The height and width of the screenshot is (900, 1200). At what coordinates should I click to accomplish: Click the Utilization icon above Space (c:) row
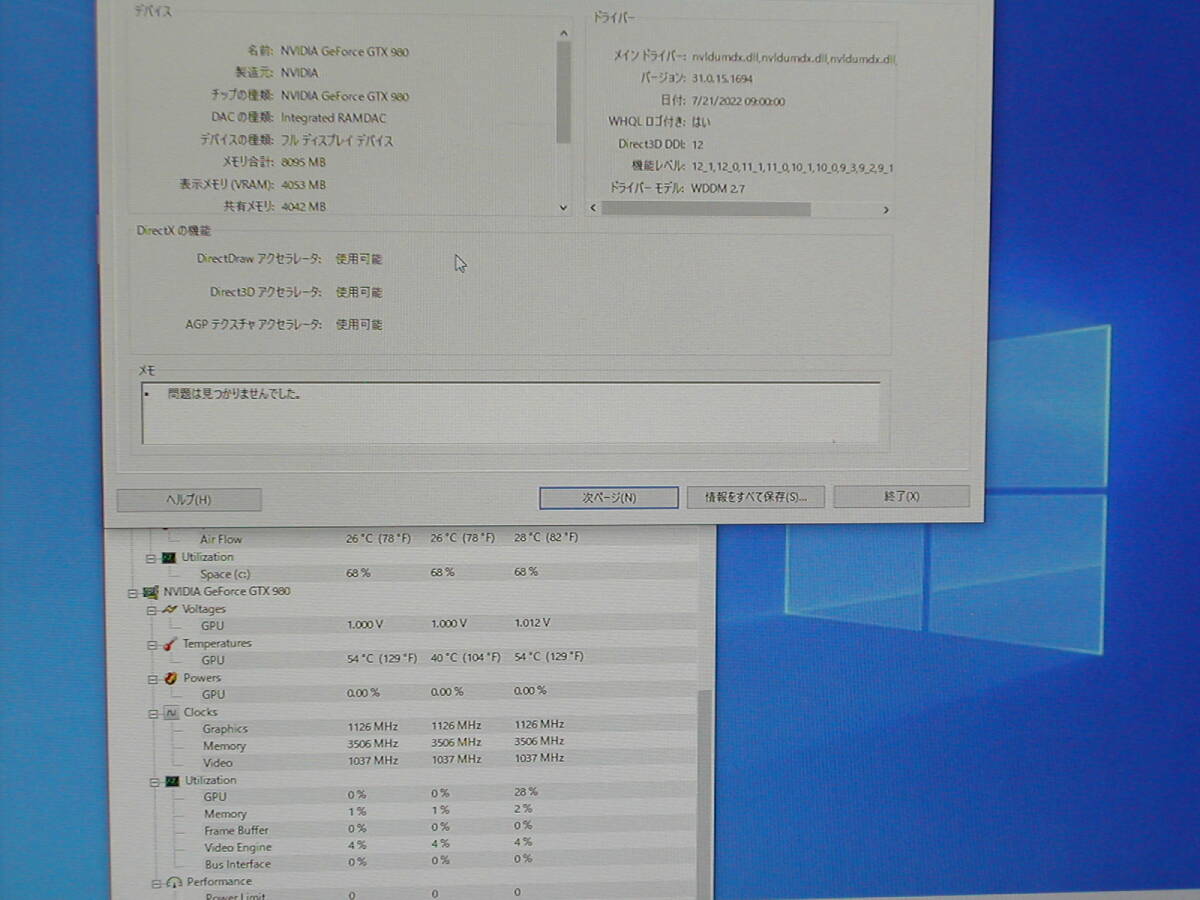tap(169, 557)
